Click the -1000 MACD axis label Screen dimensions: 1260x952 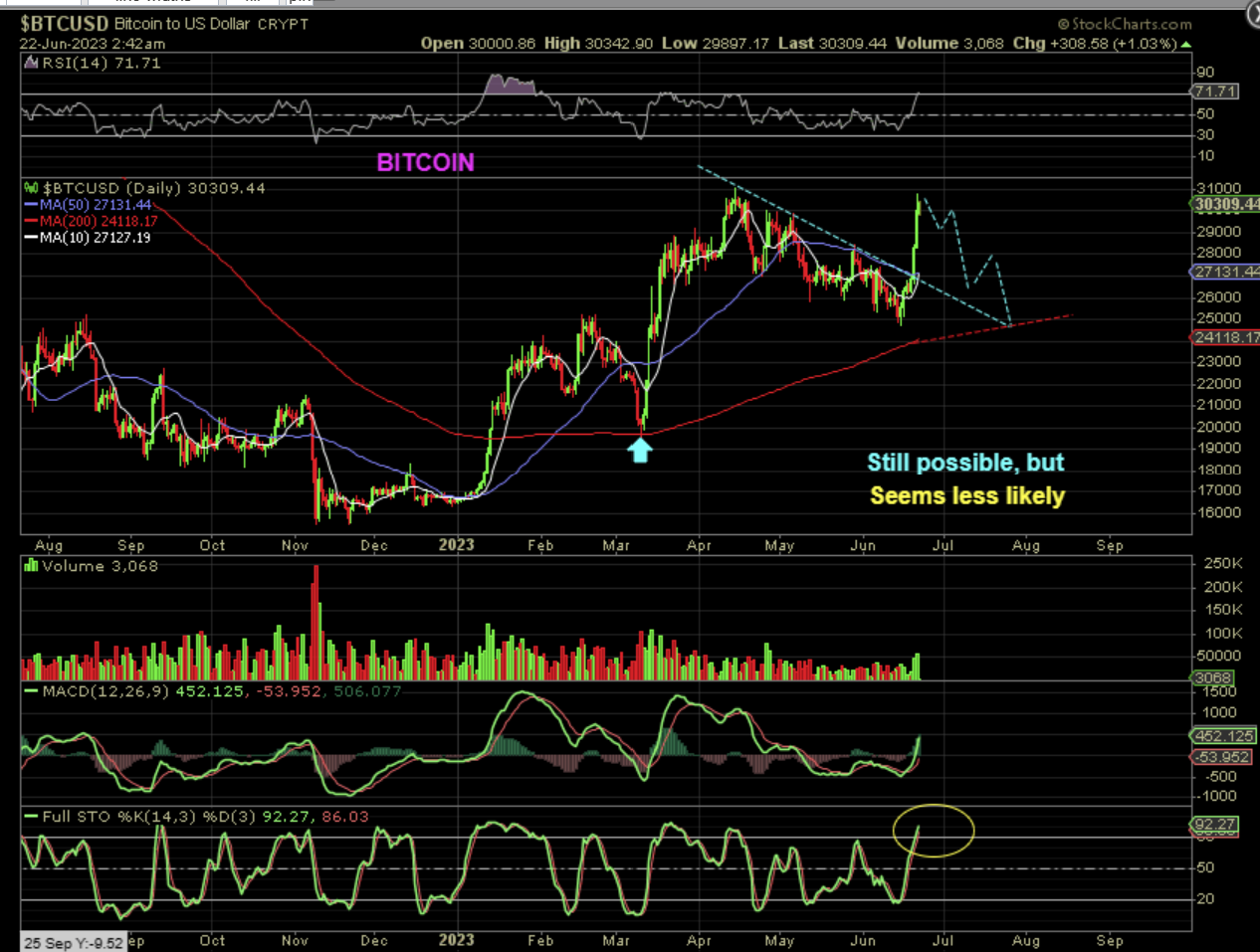coord(1218,796)
